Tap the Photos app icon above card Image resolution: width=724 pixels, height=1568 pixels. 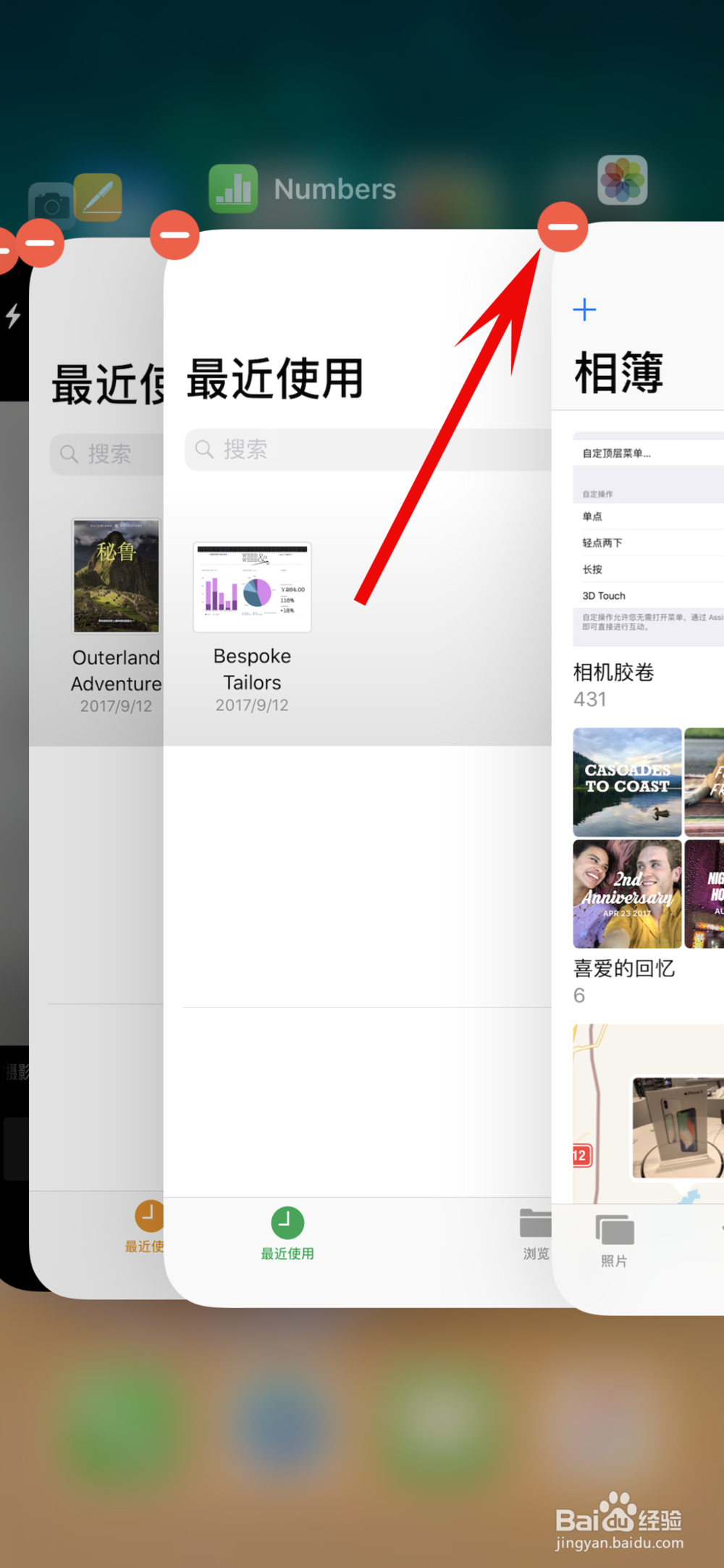point(622,180)
